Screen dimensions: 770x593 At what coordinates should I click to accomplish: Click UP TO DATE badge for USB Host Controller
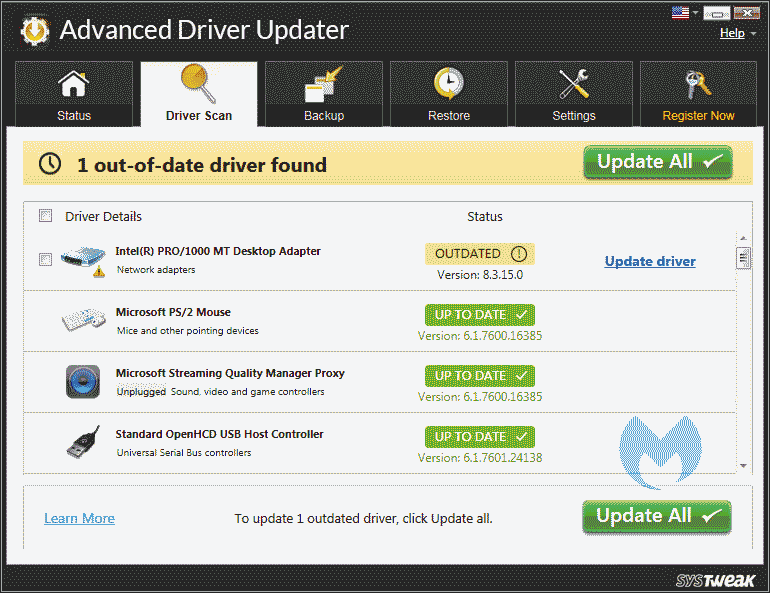click(480, 436)
